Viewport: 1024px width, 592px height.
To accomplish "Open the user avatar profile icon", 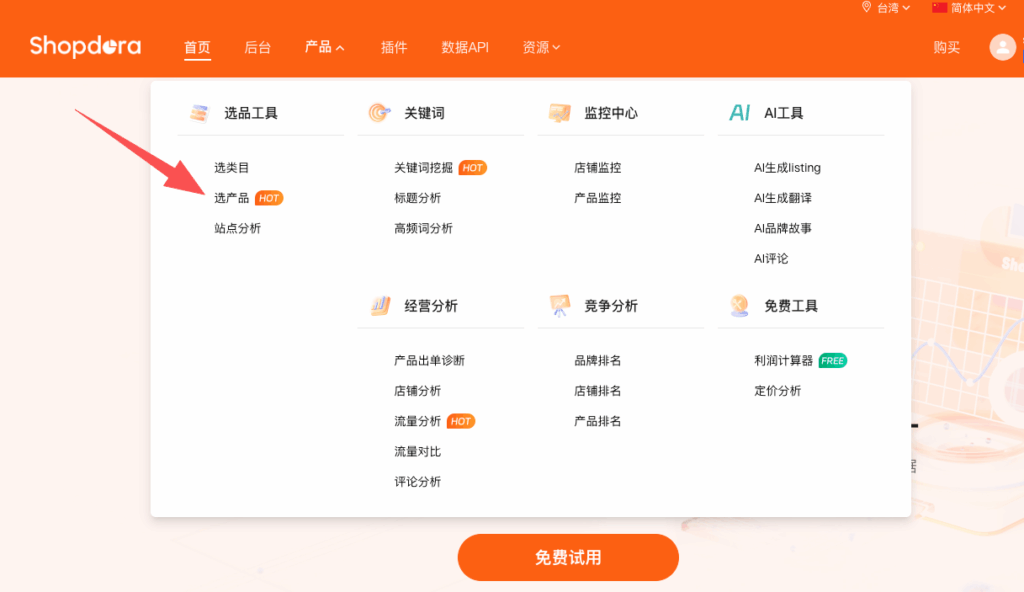I will point(1002,47).
